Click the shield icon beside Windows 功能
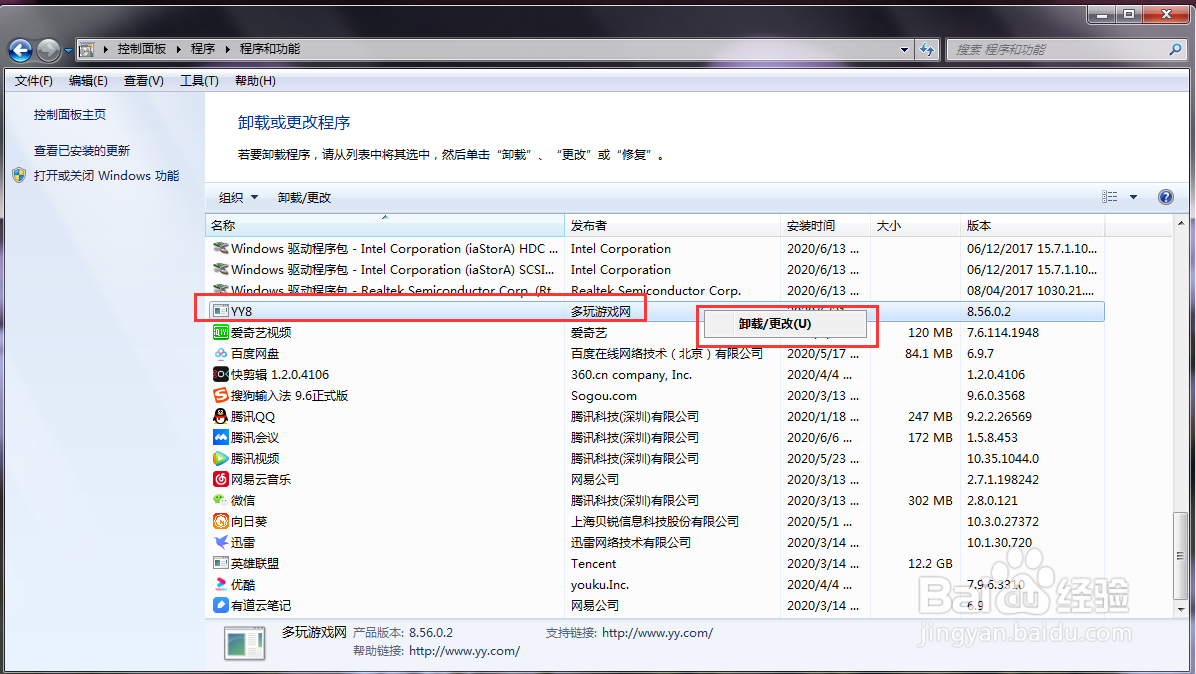The height and width of the screenshot is (674, 1196). [19, 175]
